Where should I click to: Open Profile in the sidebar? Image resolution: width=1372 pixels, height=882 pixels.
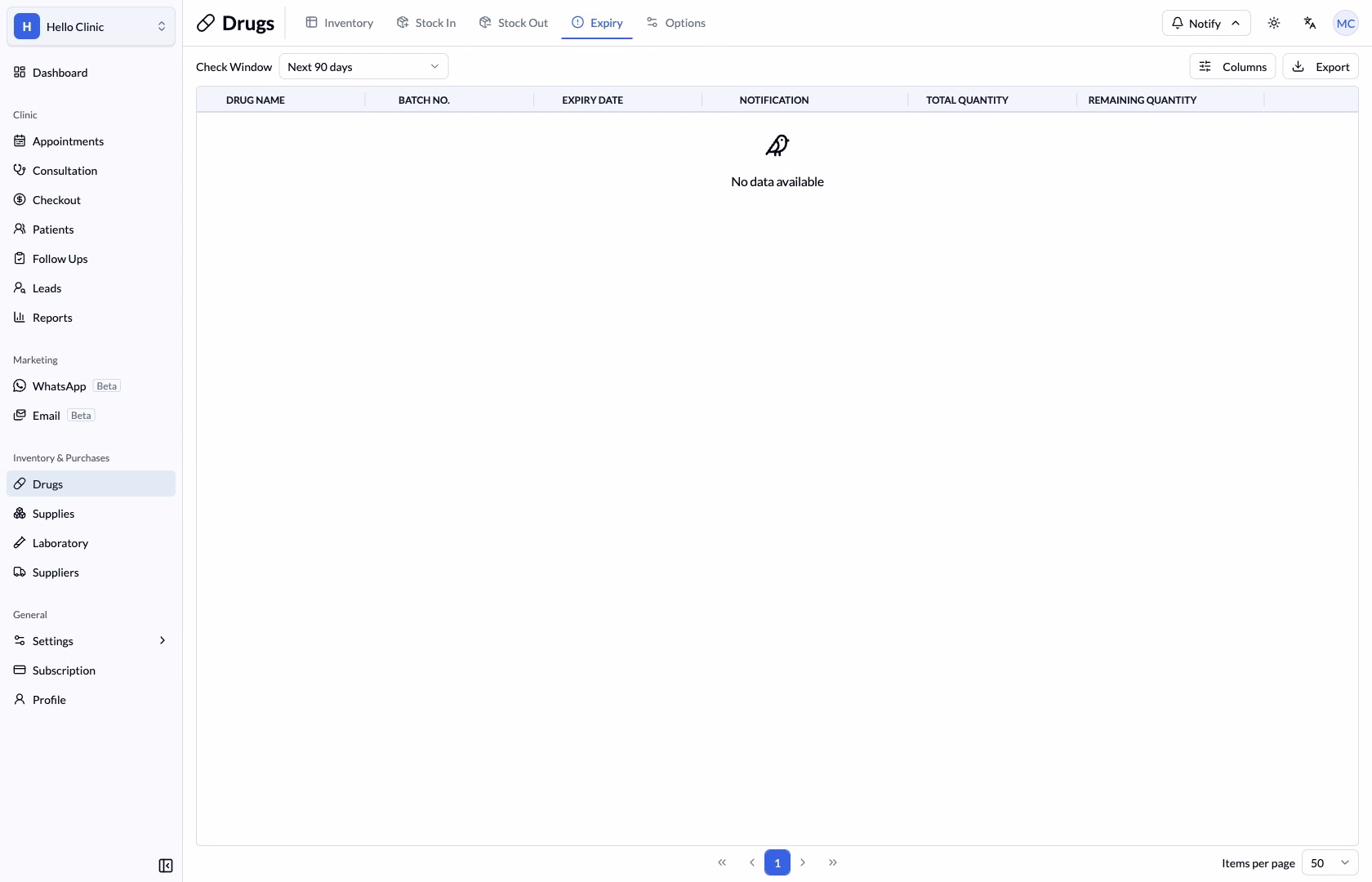pyautogui.click(x=91, y=700)
